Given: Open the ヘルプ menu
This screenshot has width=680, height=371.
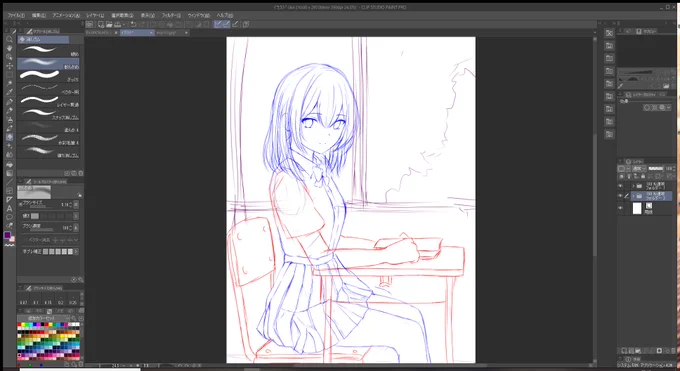Looking at the screenshot, I should pyautogui.click(x=225, y=15).
